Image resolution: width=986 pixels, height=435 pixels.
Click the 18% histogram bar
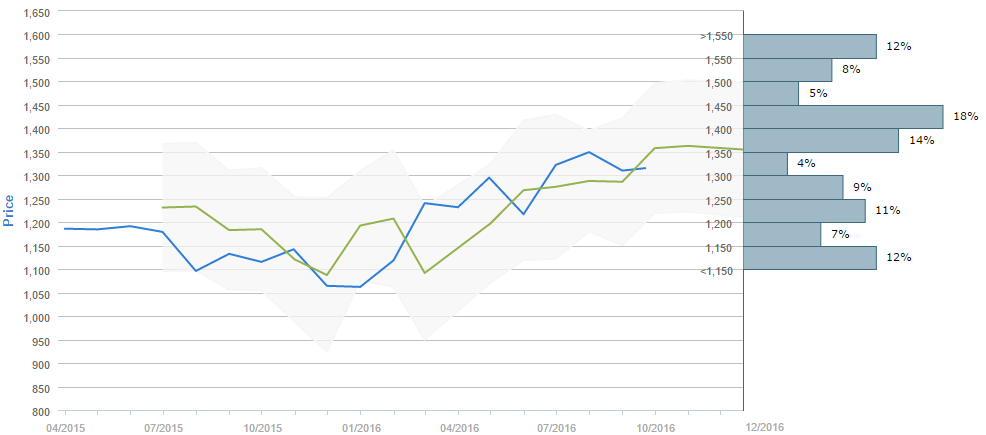tap(843, 117)
